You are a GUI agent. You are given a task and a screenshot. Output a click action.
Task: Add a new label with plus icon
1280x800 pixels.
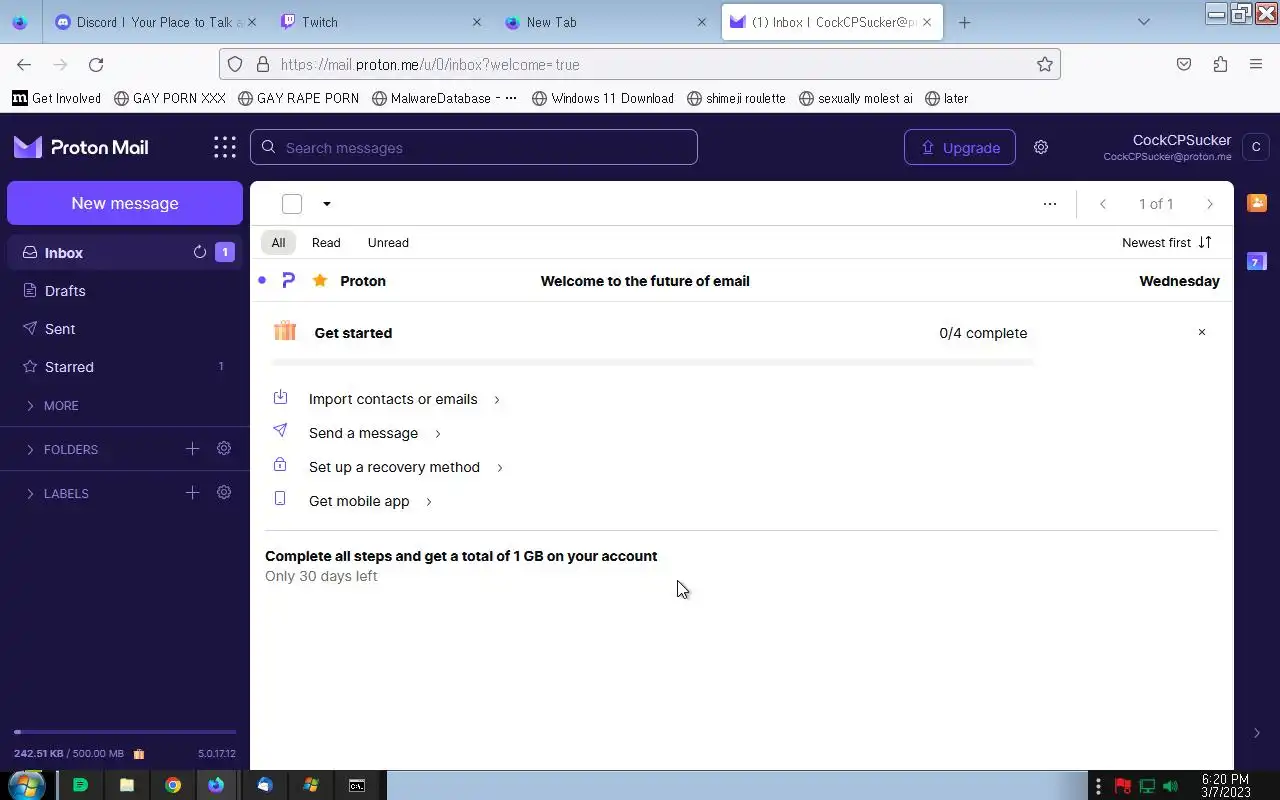pyautogui.click(x=192, y=493)
